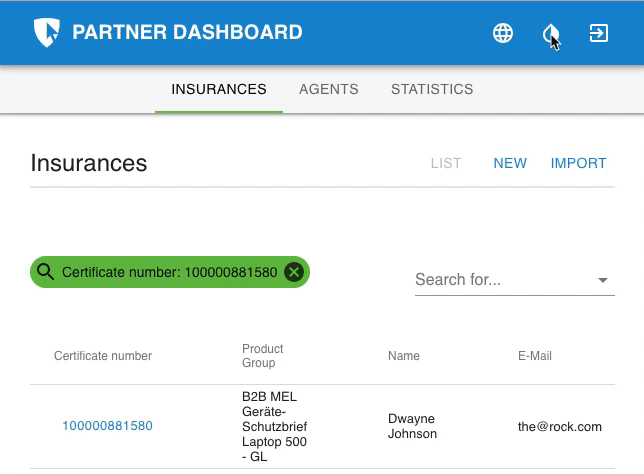This screenshot has width=644, height=474.
Task: Toggle the color theme droplet icon
Action: (x=551, y=33)
